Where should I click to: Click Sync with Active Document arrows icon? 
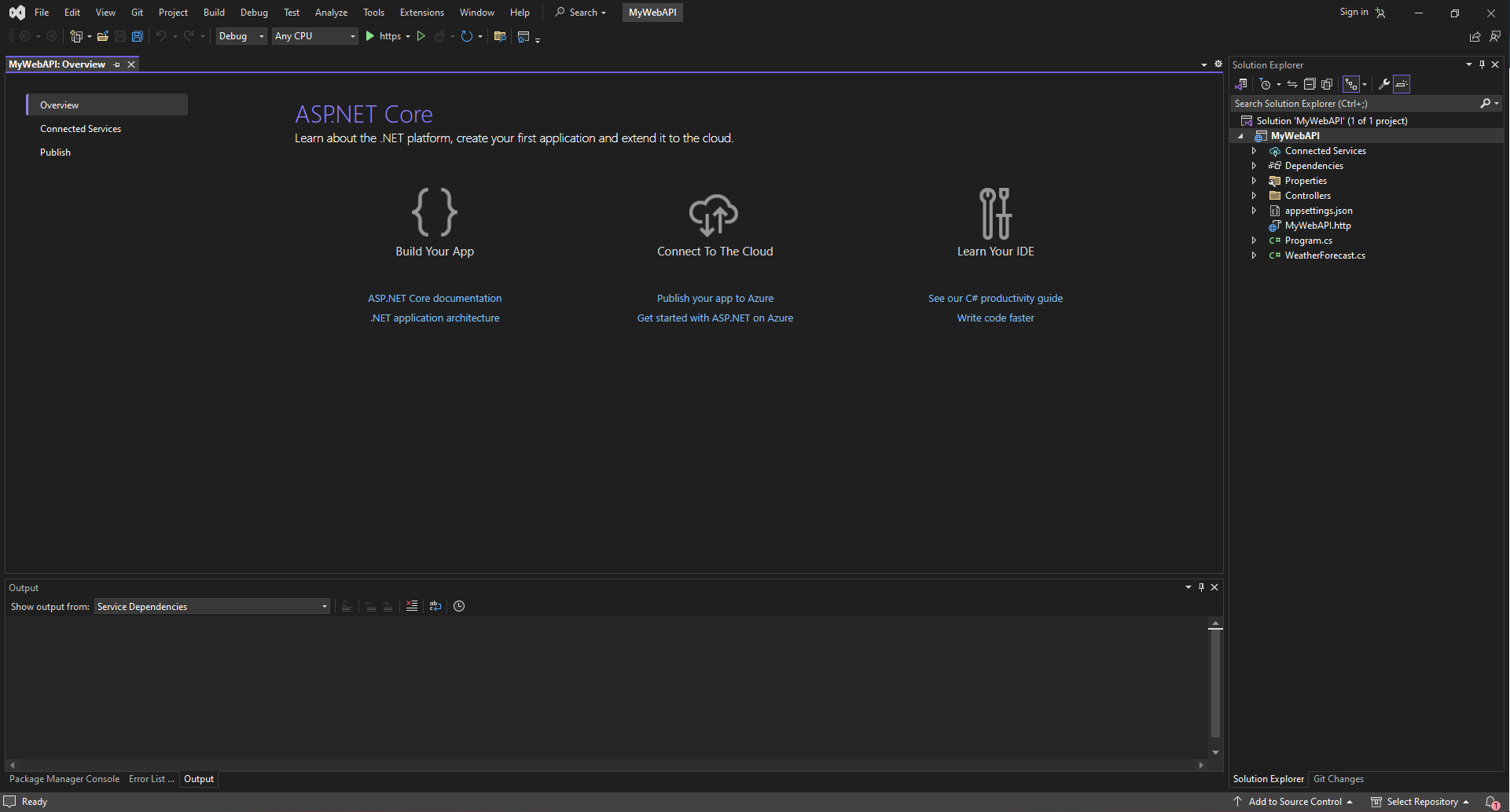pos(1292,84)
